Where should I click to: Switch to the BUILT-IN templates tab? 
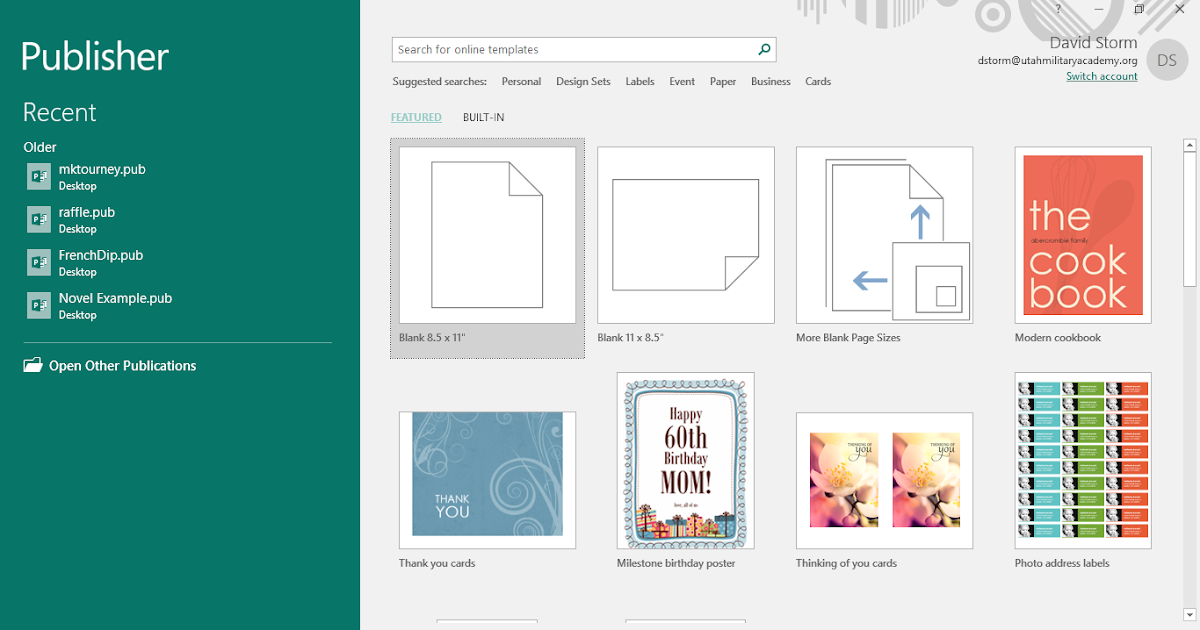[x=483, y=117]
